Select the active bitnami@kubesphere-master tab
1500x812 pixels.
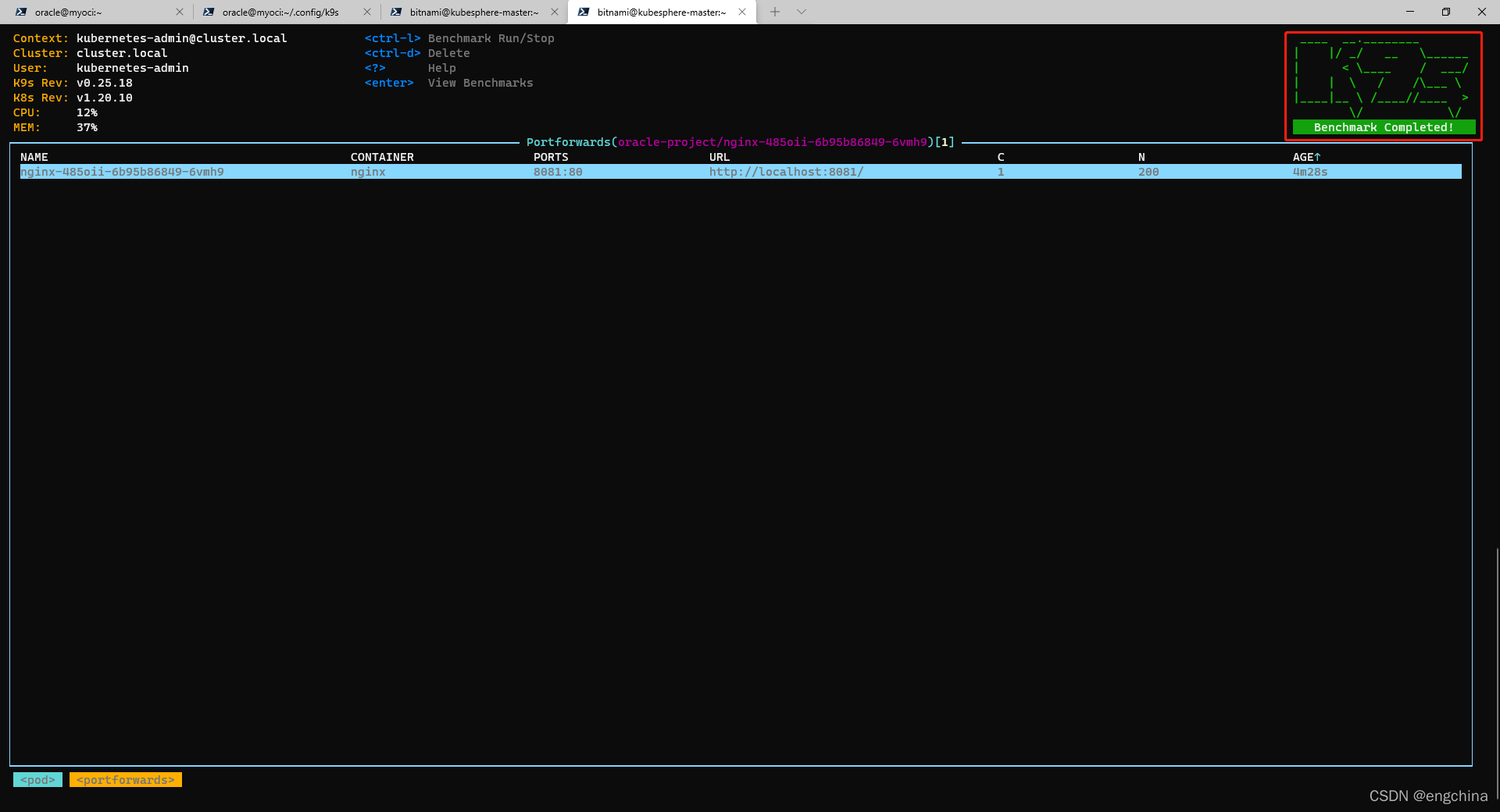pos(661,12)
